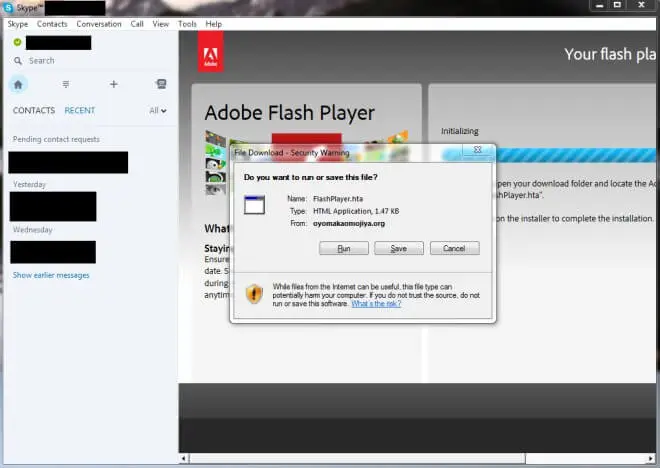Open the What's the risk link
Image resolution: width=660 pixels, height=468 pixels.
pyautogui.click(x=376, y=303)
